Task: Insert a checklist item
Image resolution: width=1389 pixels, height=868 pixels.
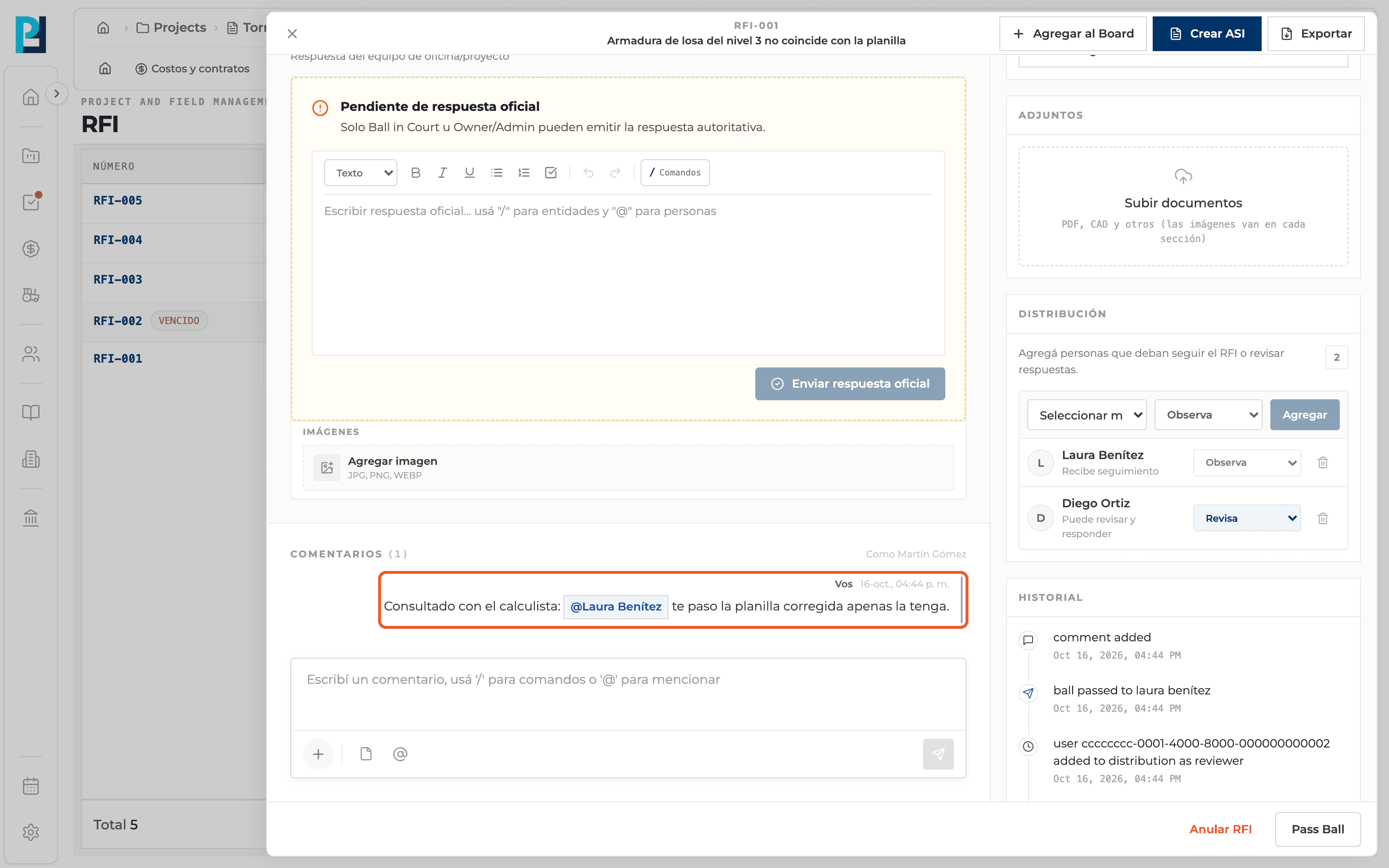Action: [x=551, y=173]
